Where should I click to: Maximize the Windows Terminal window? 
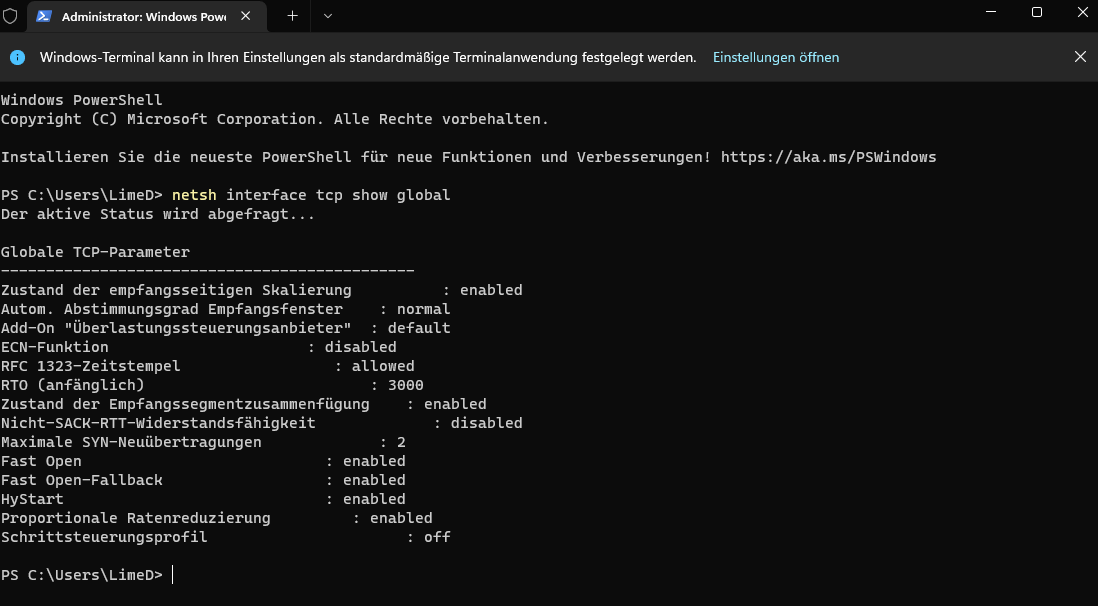tap(1037, 12)
